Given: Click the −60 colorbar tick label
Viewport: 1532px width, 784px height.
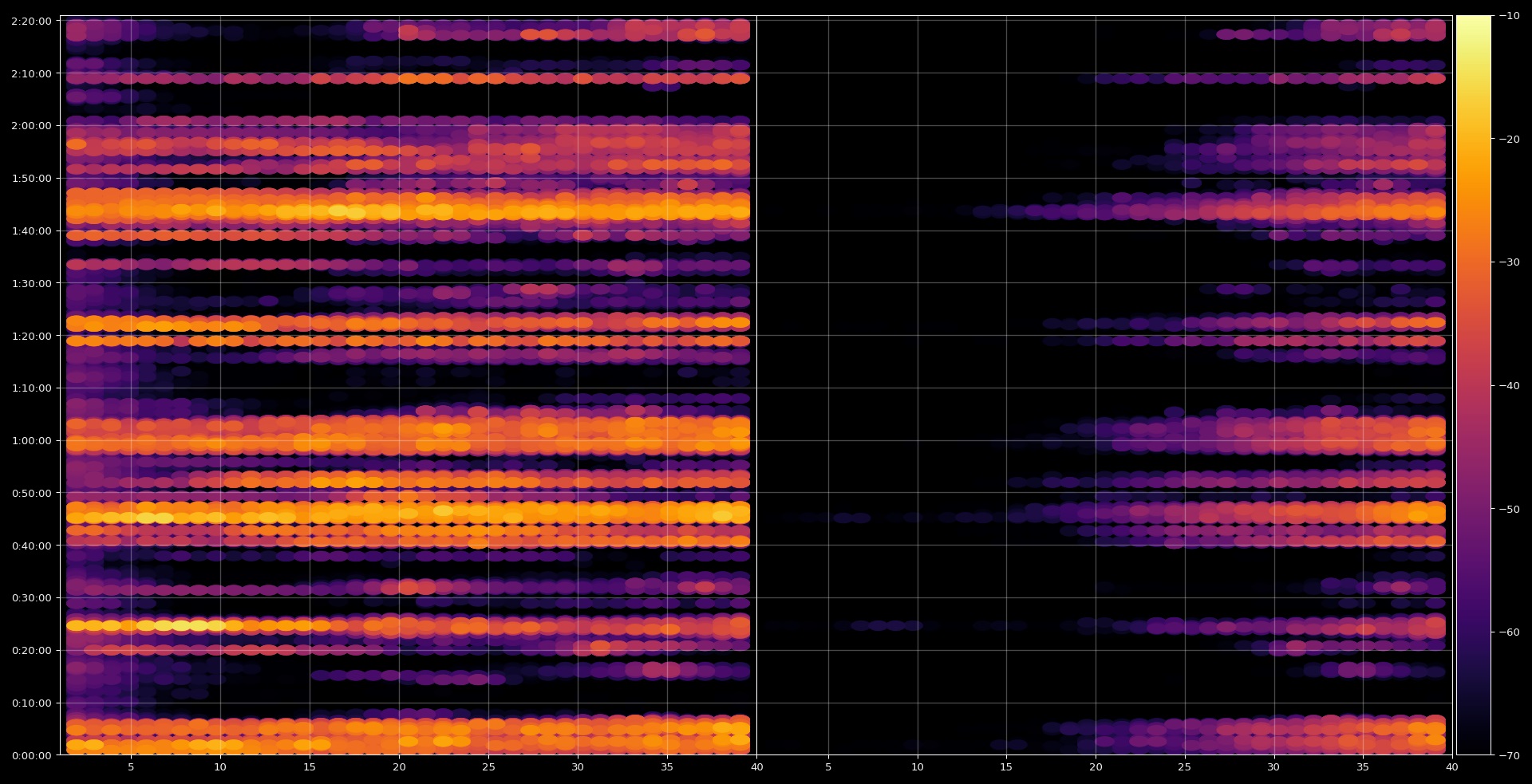Looking at the screenshot, I should 1509,632.
